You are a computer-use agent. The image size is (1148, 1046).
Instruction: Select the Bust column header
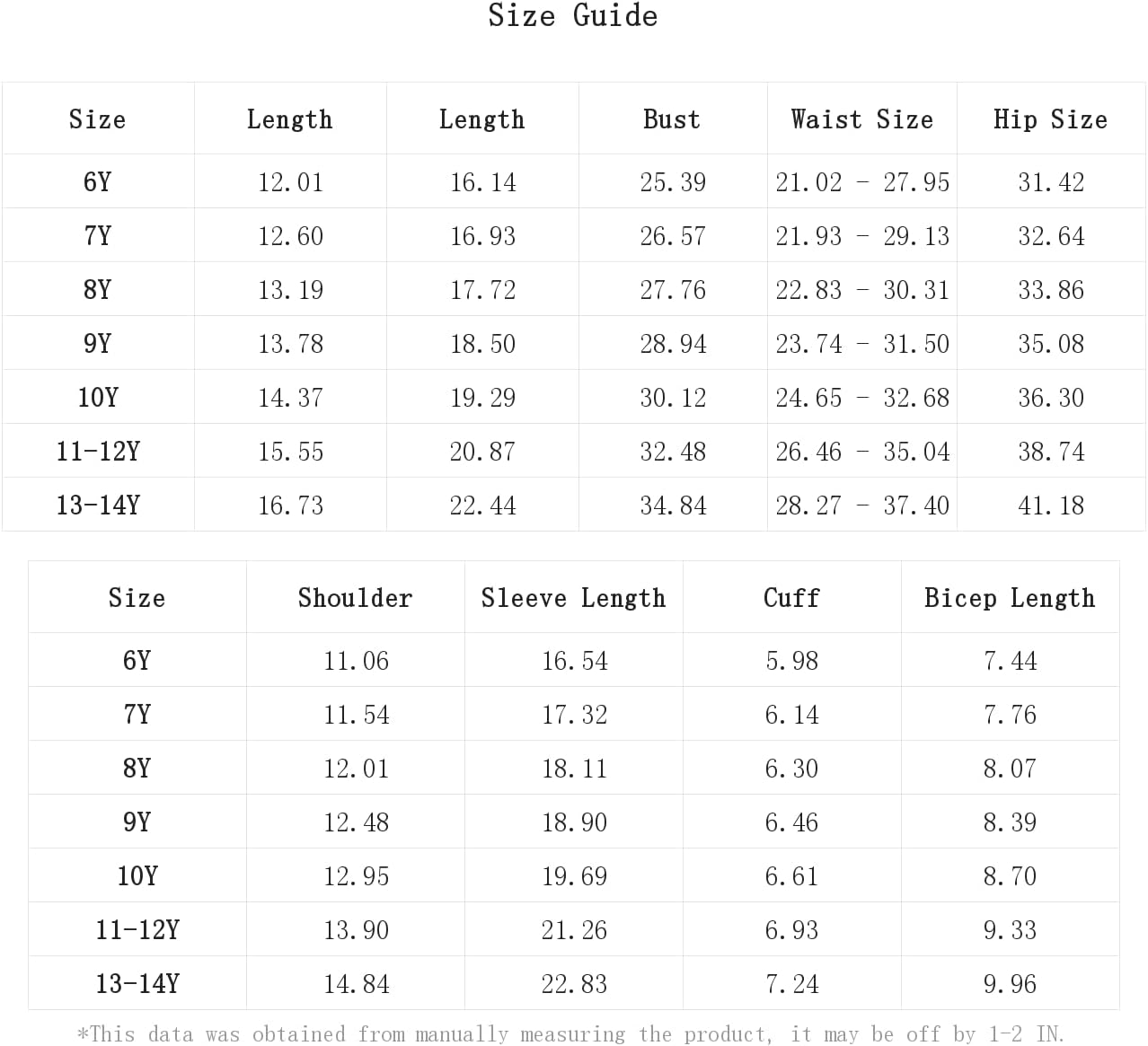click(672, 119)
